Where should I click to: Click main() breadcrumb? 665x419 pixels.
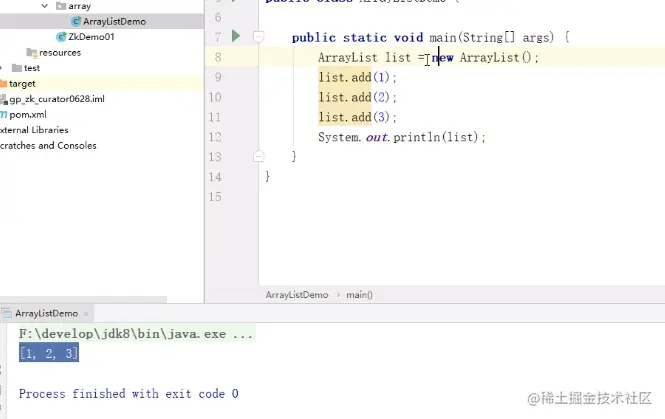tap(359, 295)
